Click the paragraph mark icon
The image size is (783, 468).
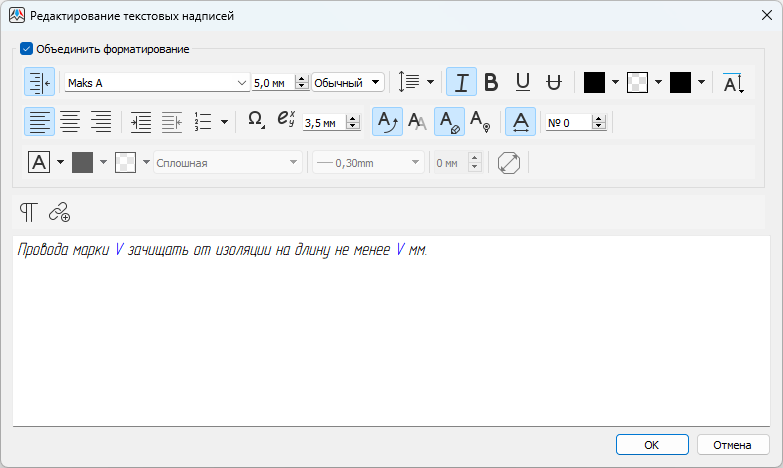(29, 211)
